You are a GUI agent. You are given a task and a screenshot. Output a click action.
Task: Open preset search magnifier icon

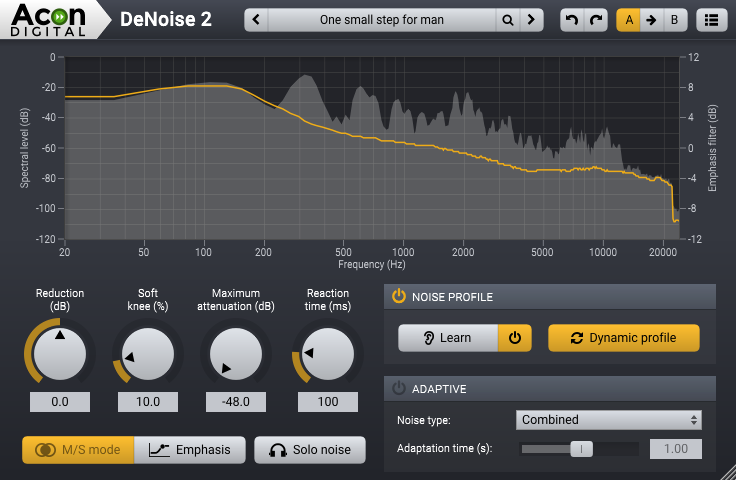pos(508,19)
